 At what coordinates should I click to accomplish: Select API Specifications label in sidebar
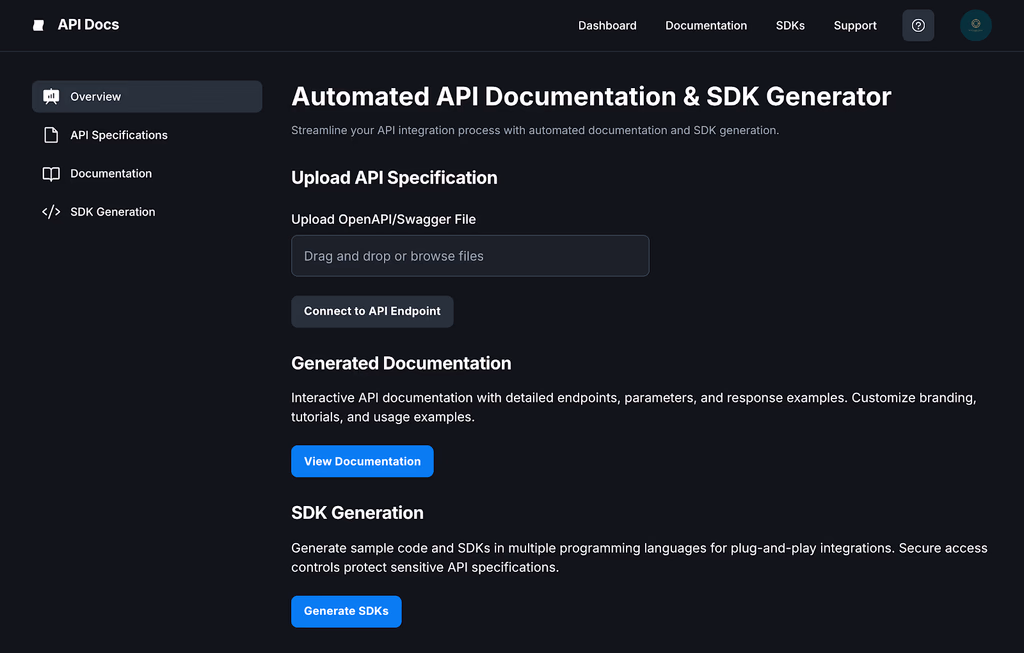click(x=119, y=135)
